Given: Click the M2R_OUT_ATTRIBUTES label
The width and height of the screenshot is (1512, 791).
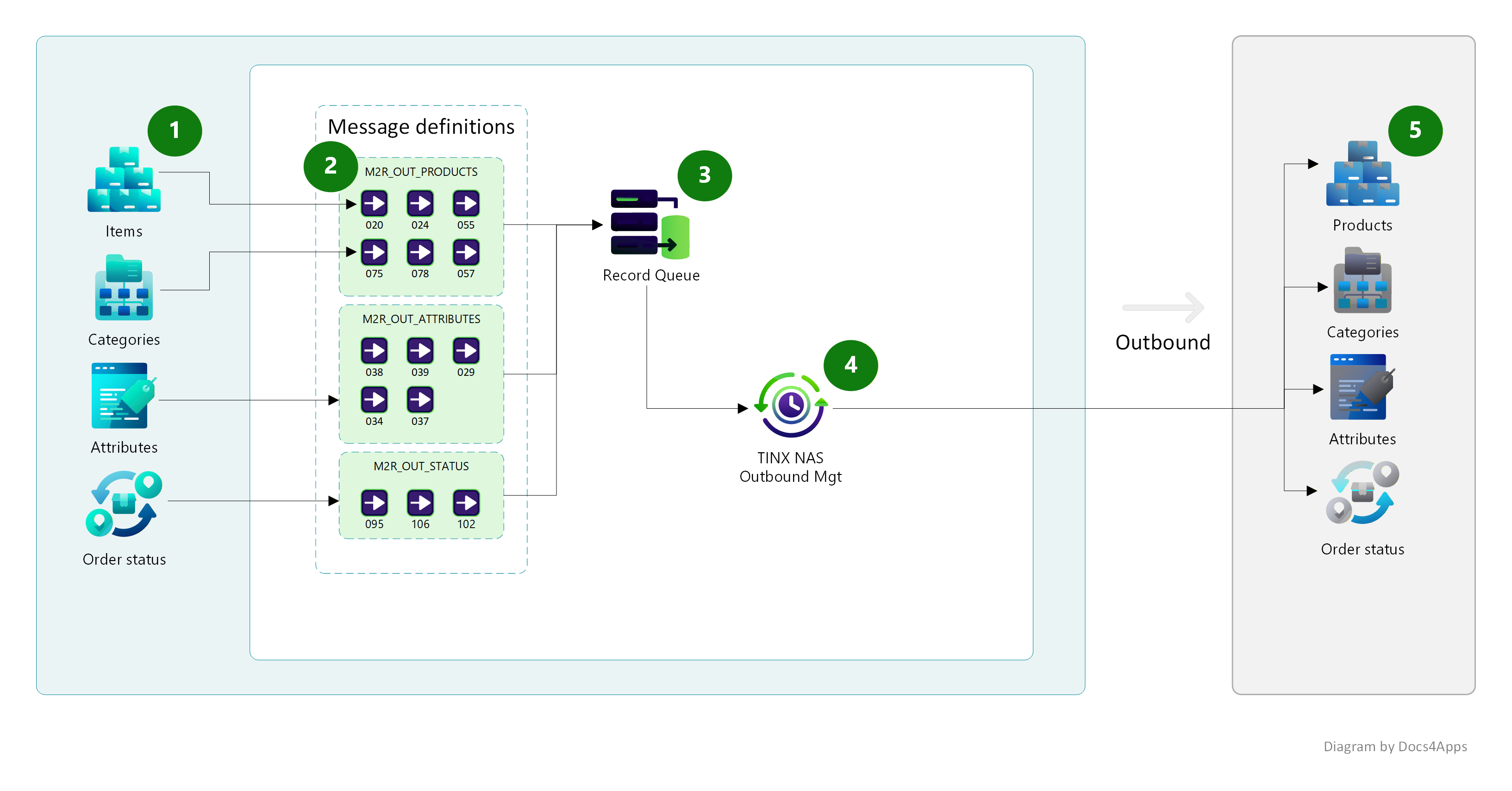Looking at the screenshot, I should click(421, 319).
